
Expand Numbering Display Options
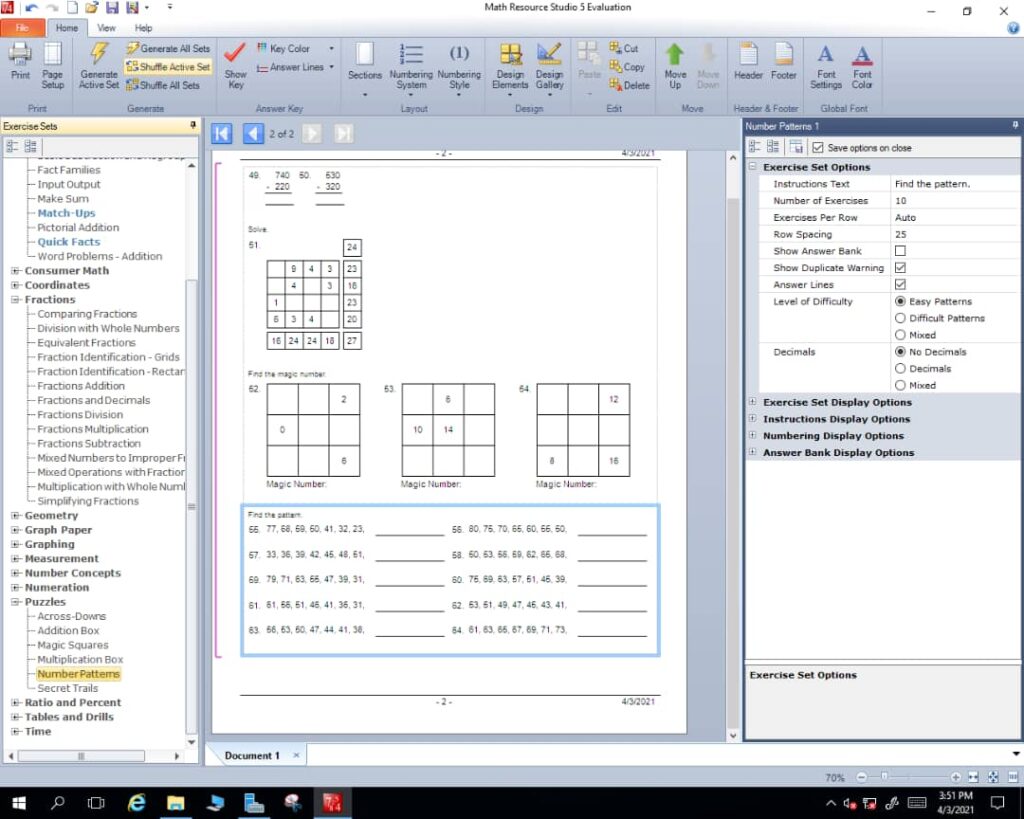click(752, 436)
